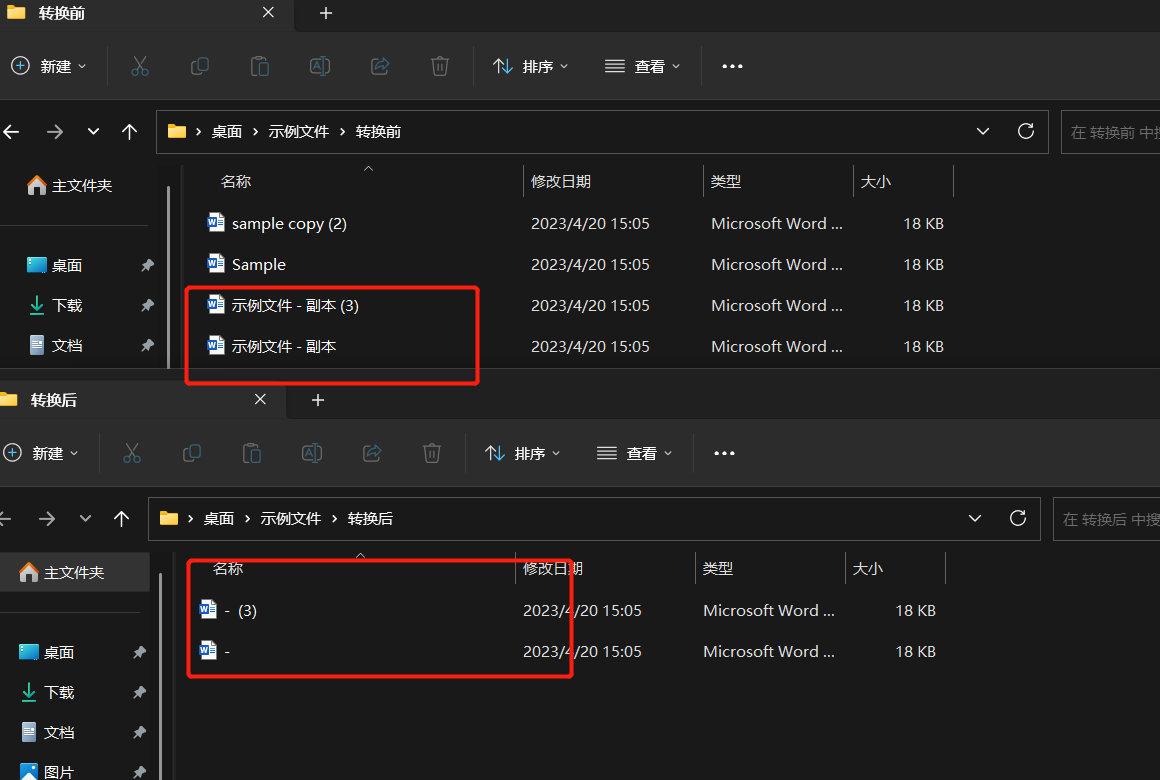
Task: Open the 排序 dropdown in top window
Action: click(x=531, y=66)
